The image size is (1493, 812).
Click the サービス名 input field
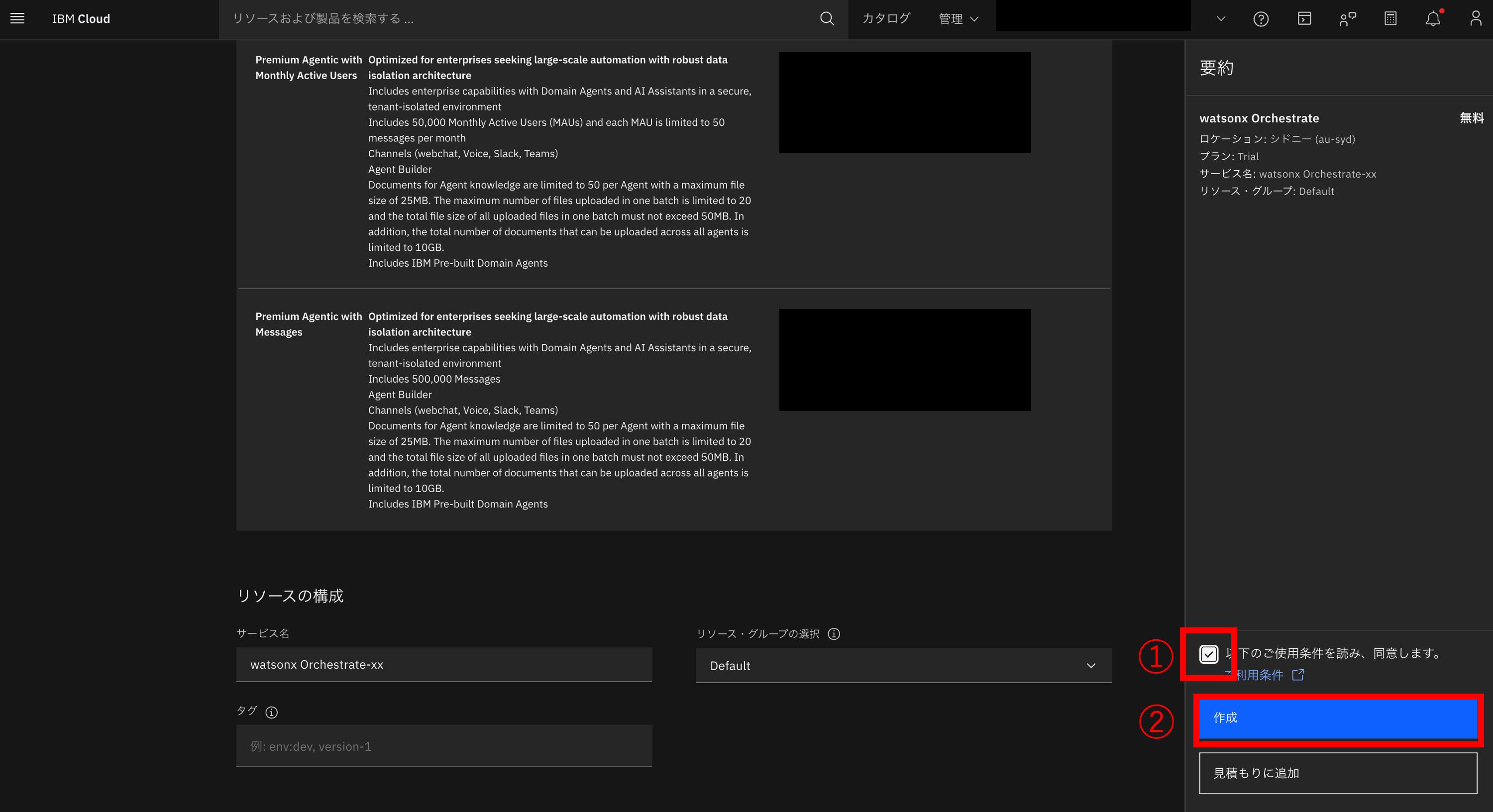(x=444, y=664)
